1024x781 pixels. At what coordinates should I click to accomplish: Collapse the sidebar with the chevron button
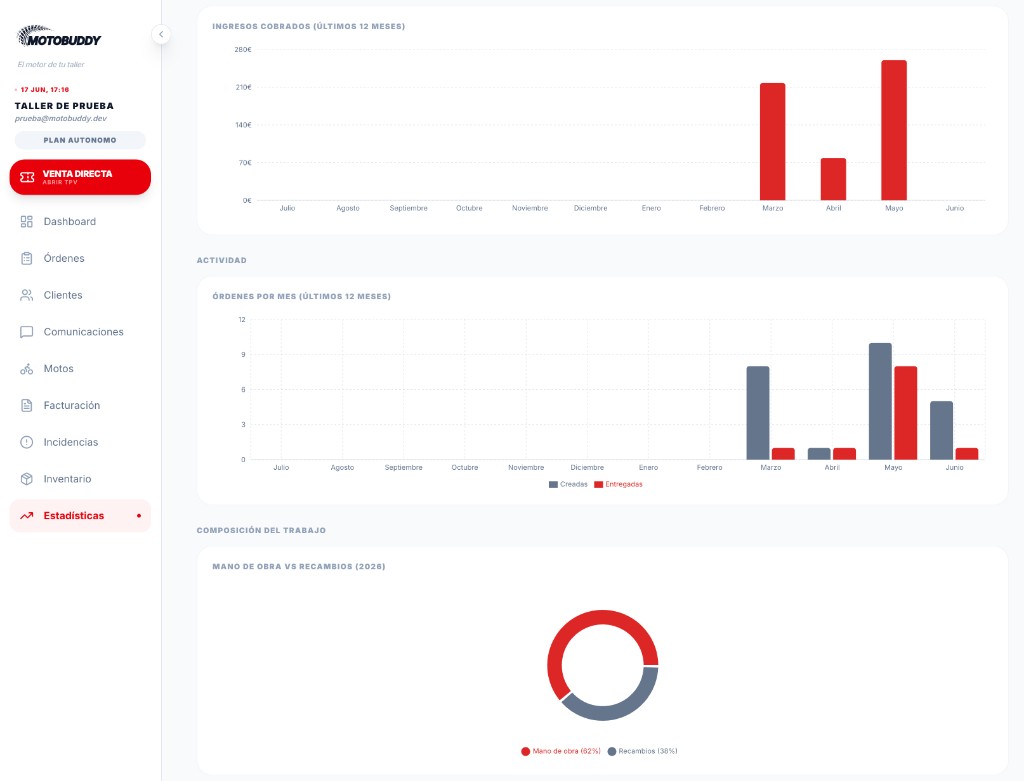pyautogui.click(x=161, y=34)
